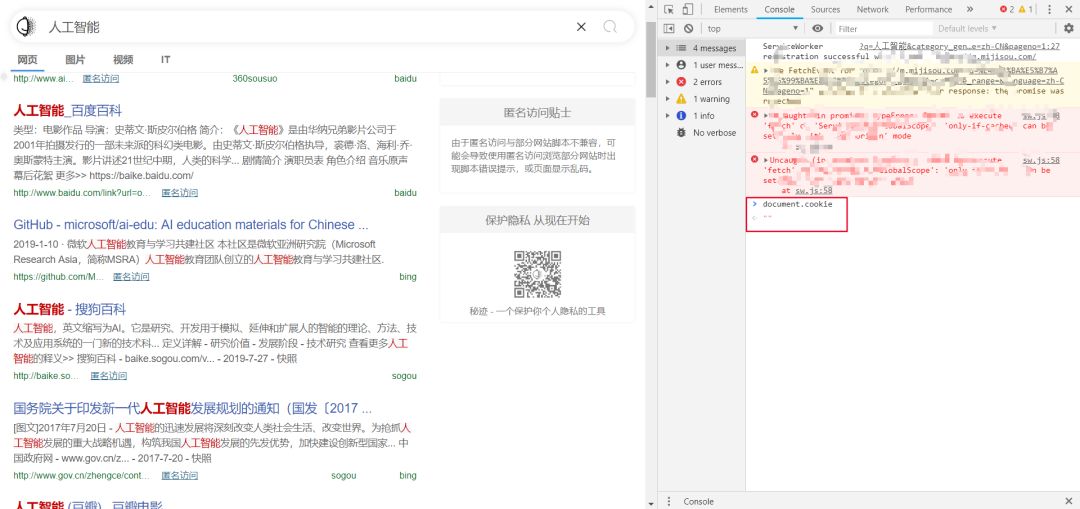Switch to the Console tab
1080x509 pixels.
[x=779, y=10]
